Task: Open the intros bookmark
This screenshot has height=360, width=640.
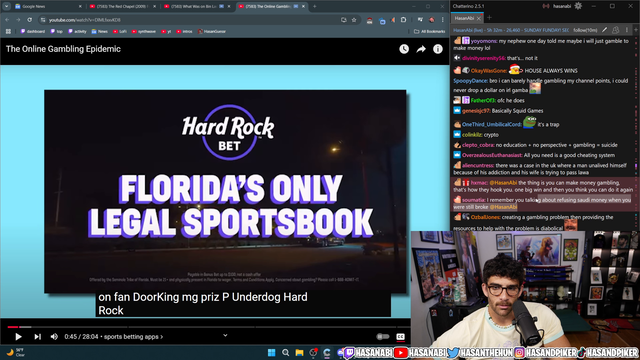Action: click(184, 31)
